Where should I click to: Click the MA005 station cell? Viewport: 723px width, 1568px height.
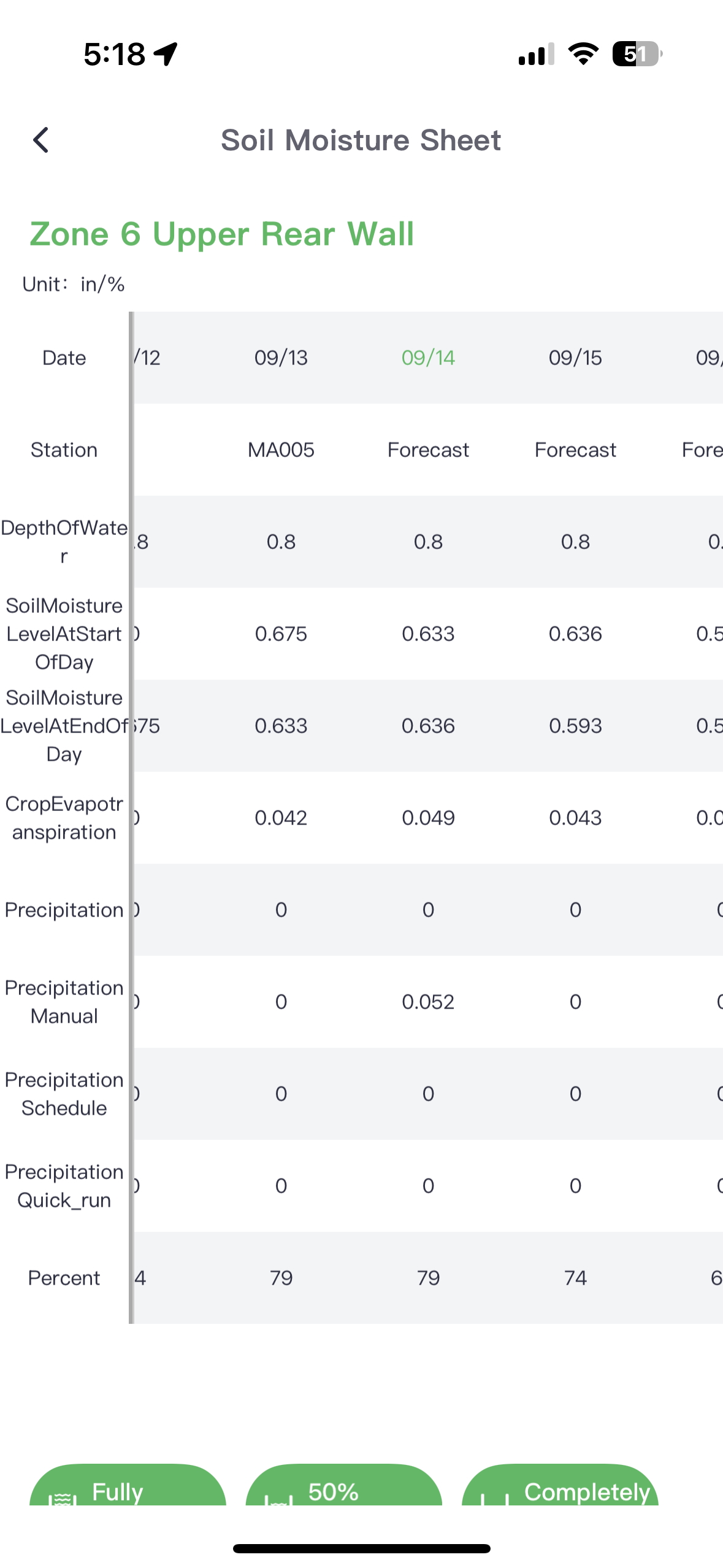pyautogui.click(x=281, y=450)
